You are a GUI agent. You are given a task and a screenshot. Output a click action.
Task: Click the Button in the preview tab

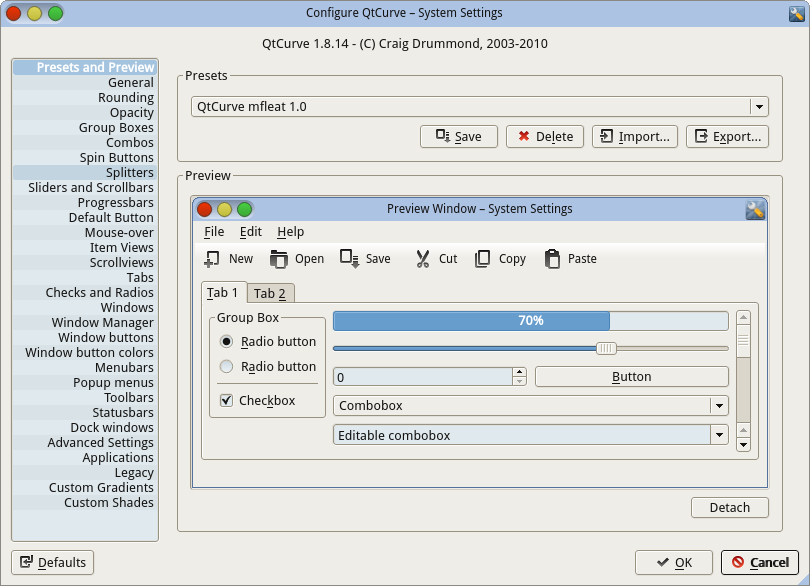click(x=632, y=377)
